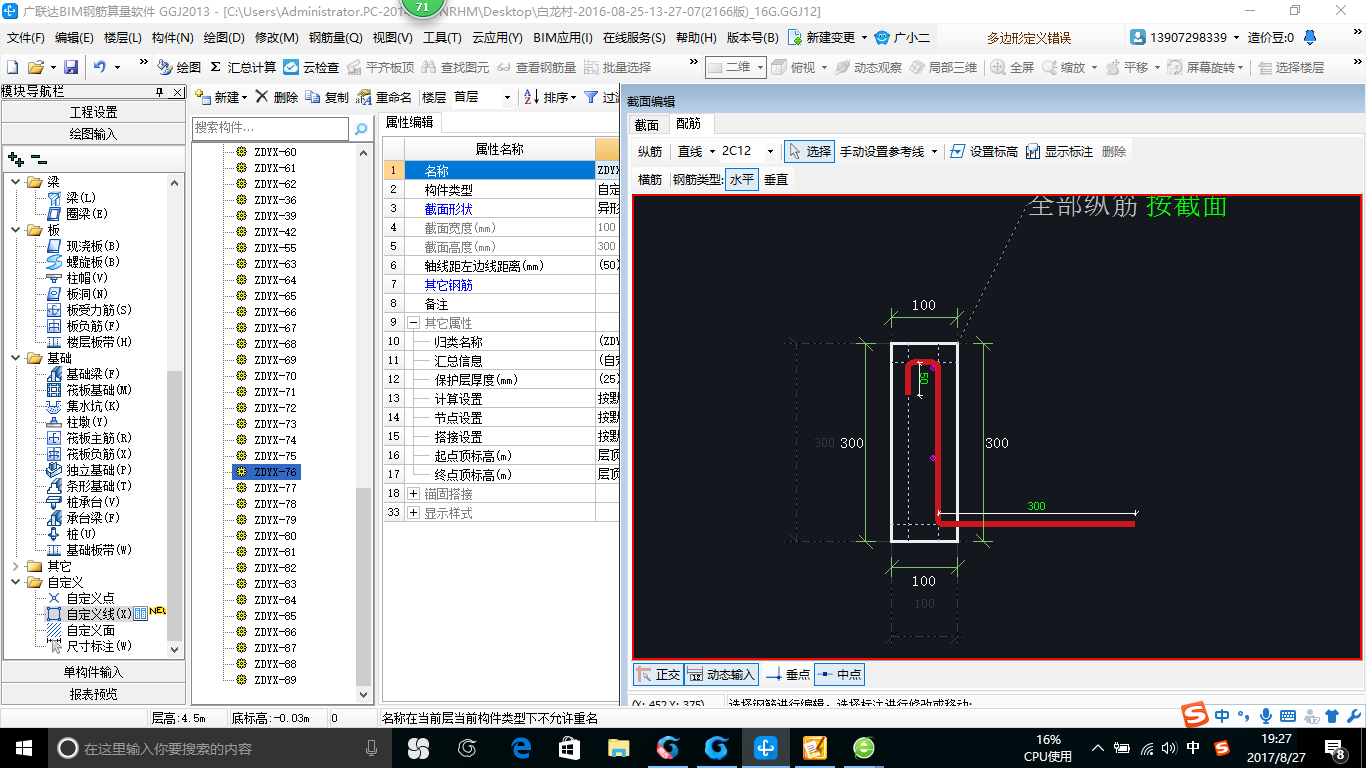Click the 工程设置 panel button
1366x768 pixels.
coord(93,112)
